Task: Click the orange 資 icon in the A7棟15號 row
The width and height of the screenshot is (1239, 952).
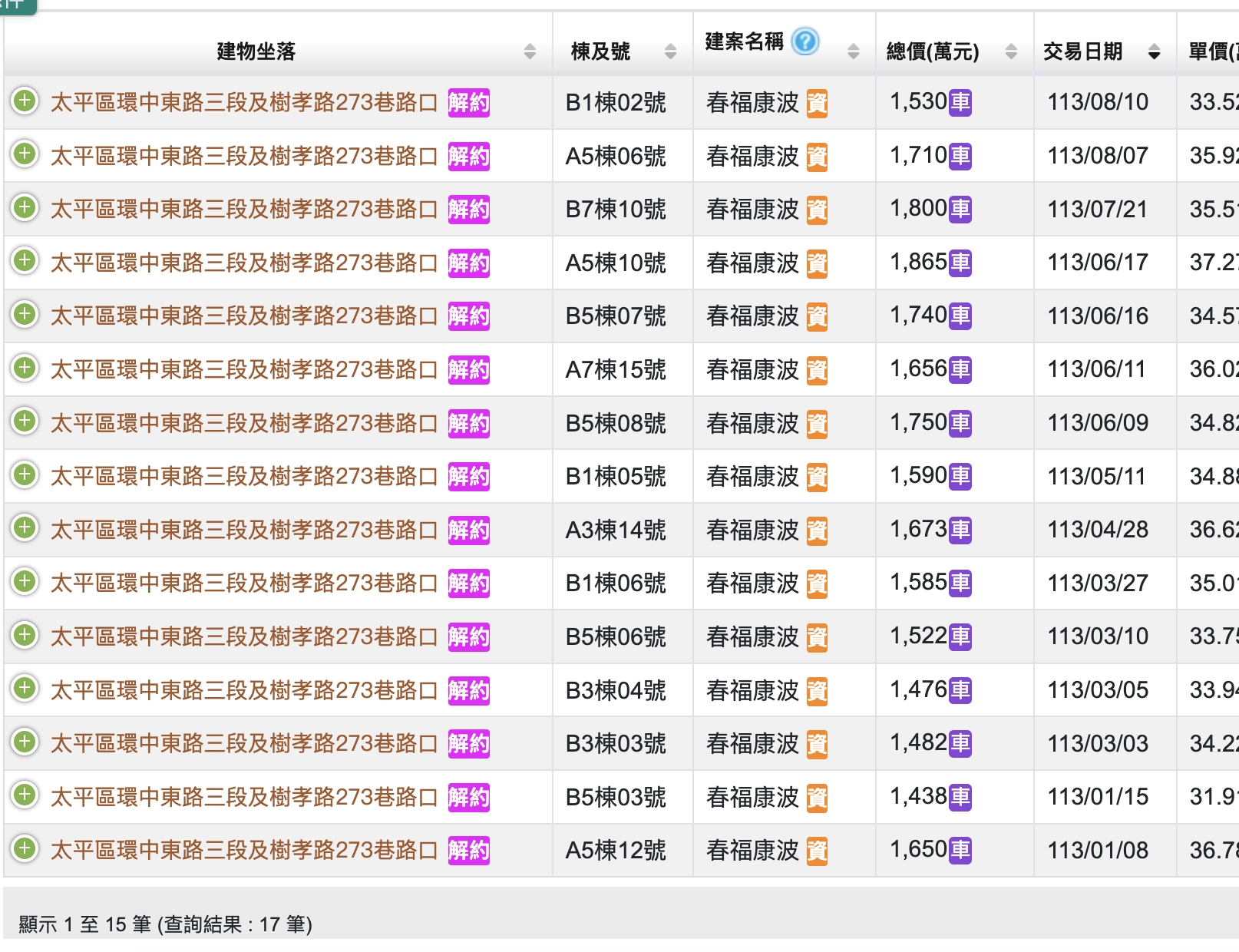Action: click(x=817, y=370)
